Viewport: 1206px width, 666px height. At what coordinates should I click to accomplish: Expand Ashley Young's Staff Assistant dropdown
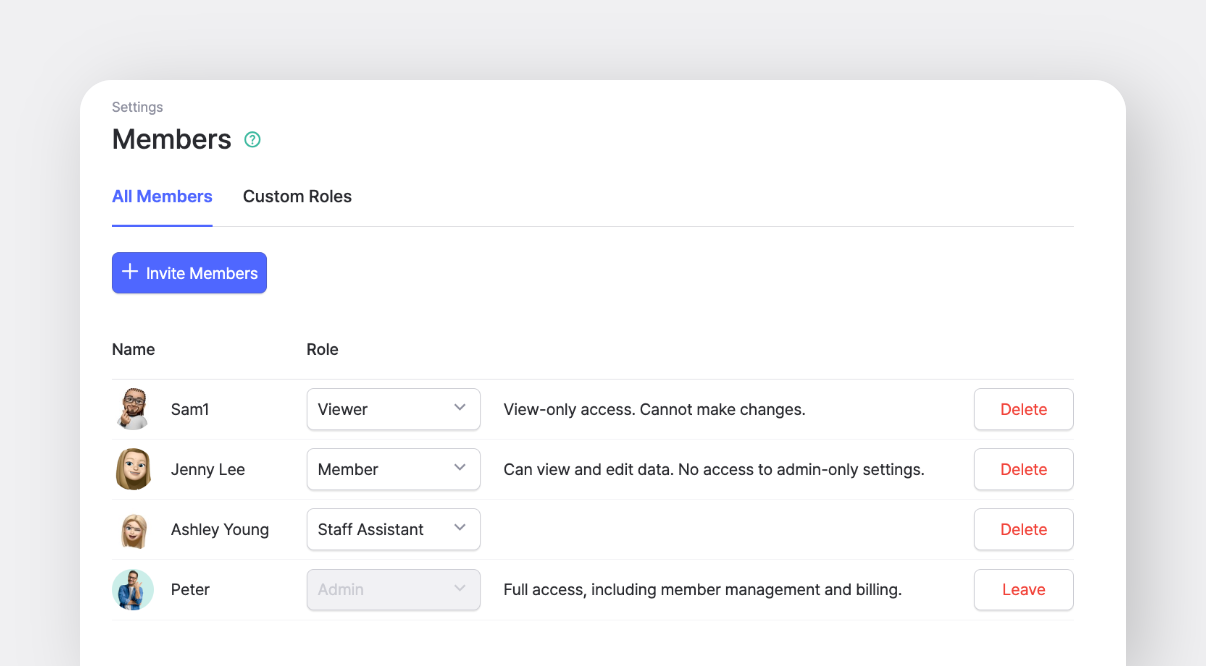point(393,529)
